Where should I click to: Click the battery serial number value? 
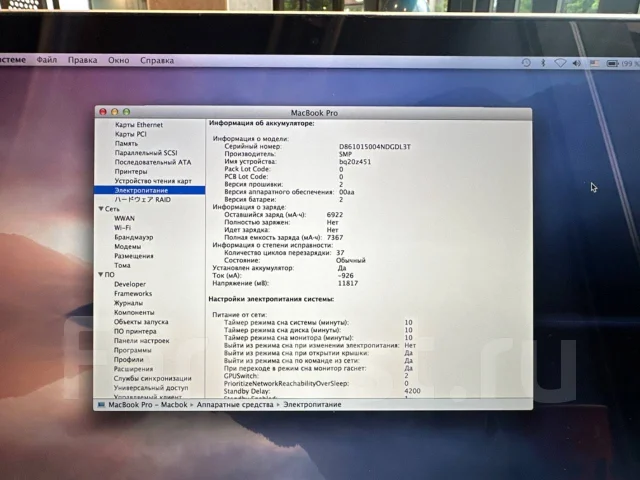[375, 147]
